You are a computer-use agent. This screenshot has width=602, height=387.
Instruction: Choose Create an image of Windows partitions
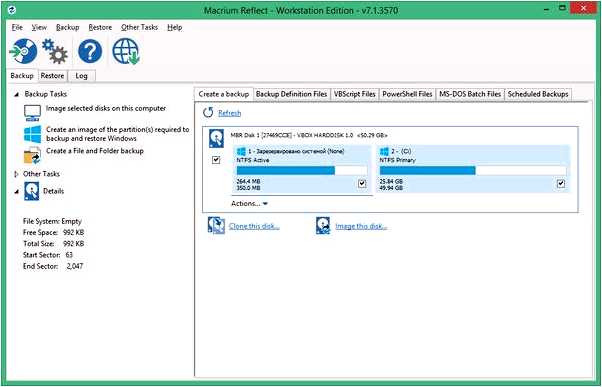point(118,134)
